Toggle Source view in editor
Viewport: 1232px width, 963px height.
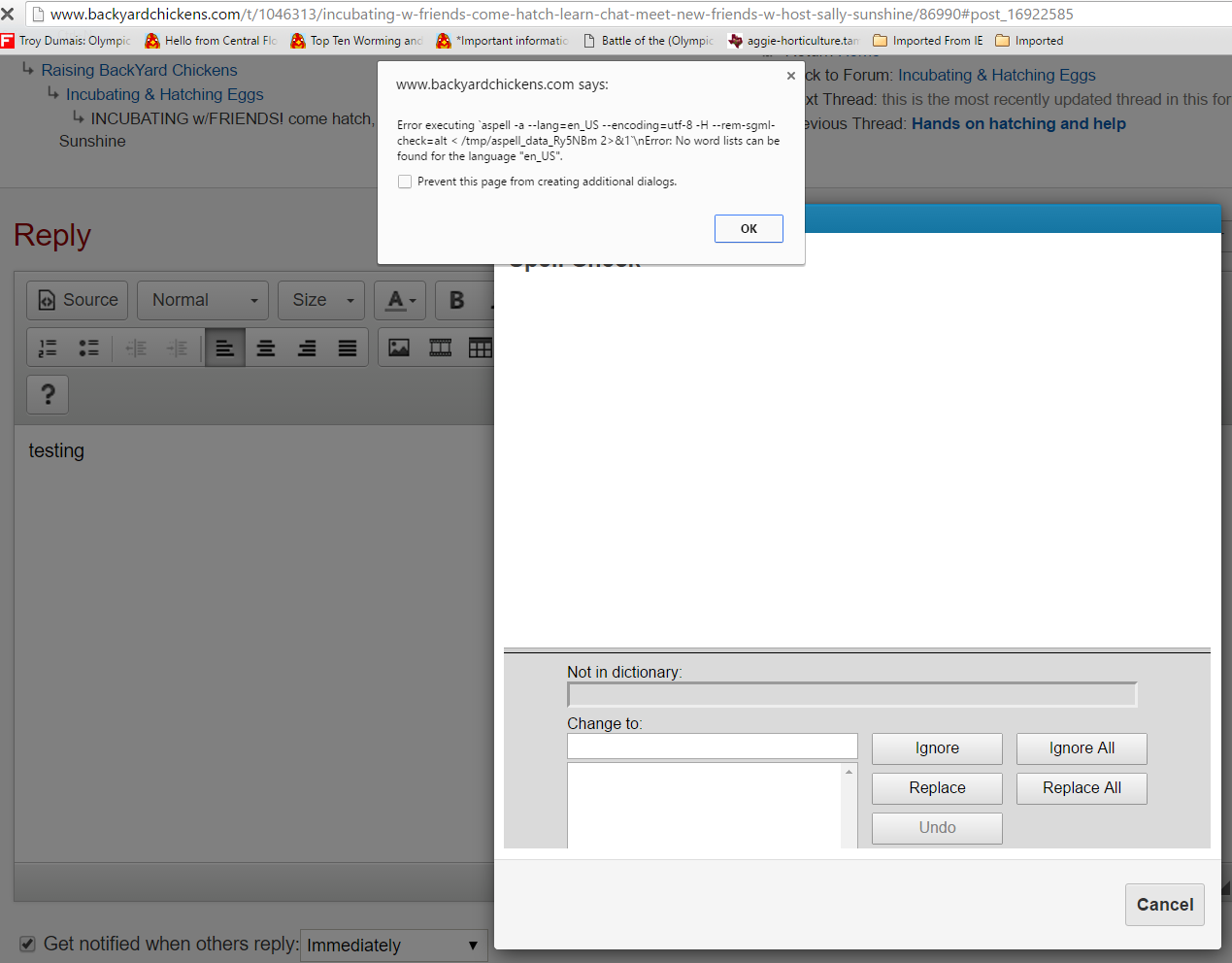point(79,300)
